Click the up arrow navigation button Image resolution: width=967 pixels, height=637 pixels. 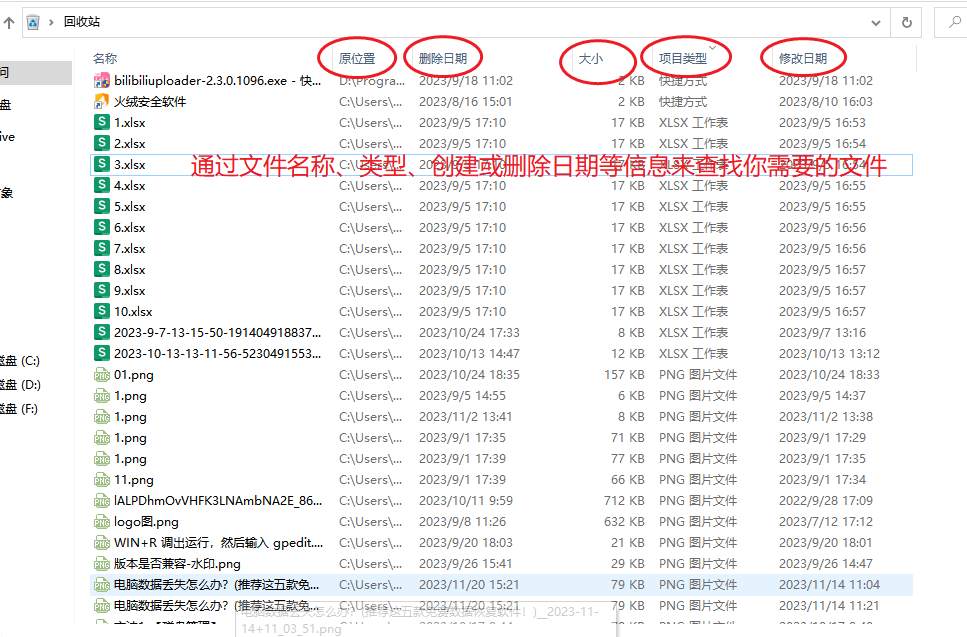(x=8, y=22)
